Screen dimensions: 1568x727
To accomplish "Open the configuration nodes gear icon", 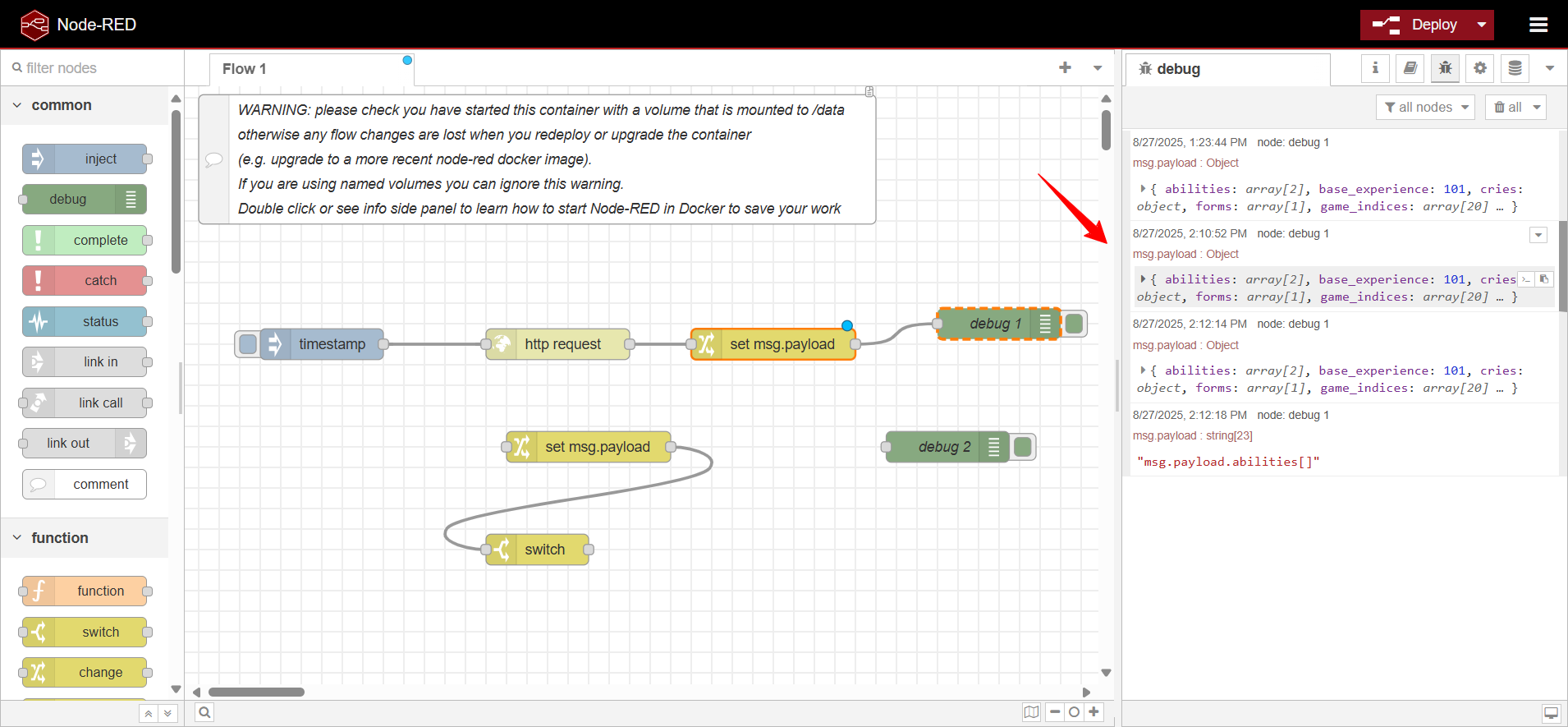I will 1480,68.
